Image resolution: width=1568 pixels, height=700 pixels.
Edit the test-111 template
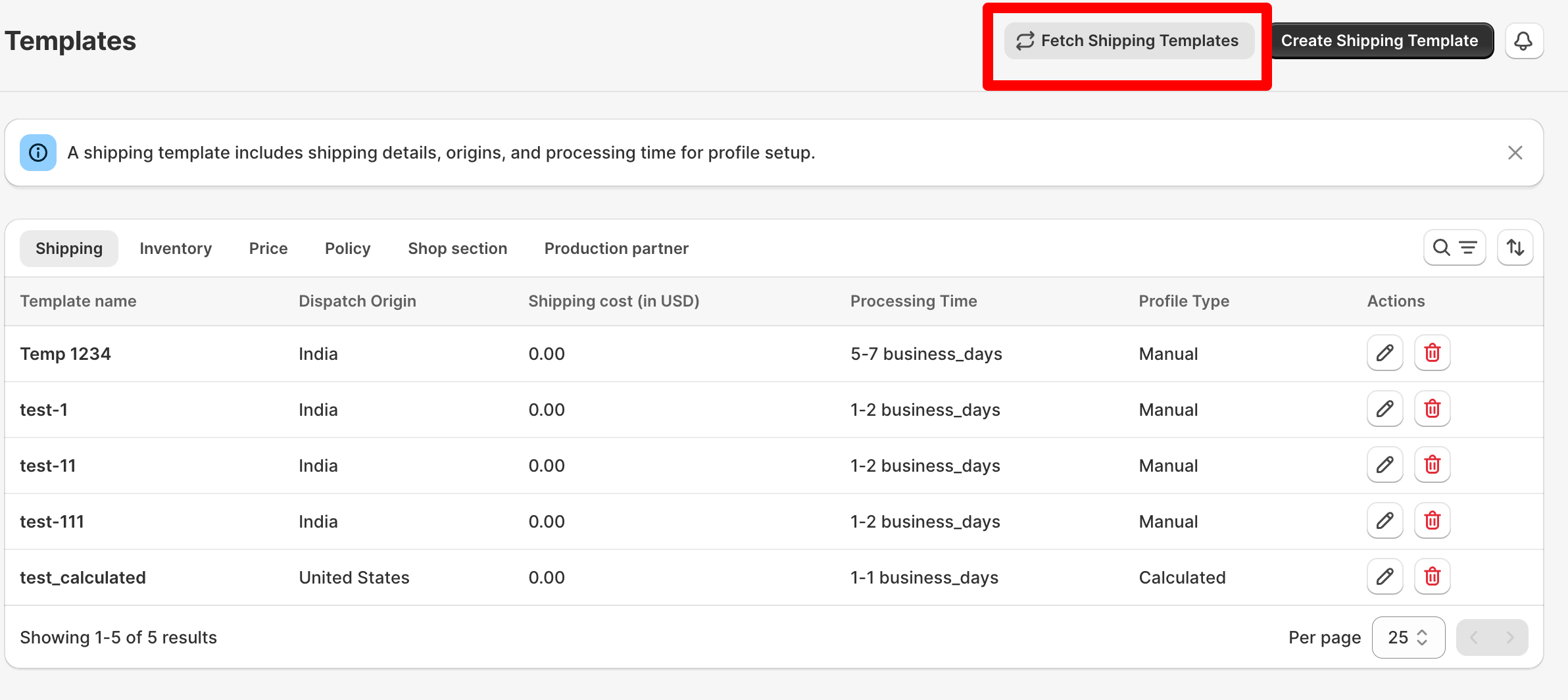(1385, 521)
